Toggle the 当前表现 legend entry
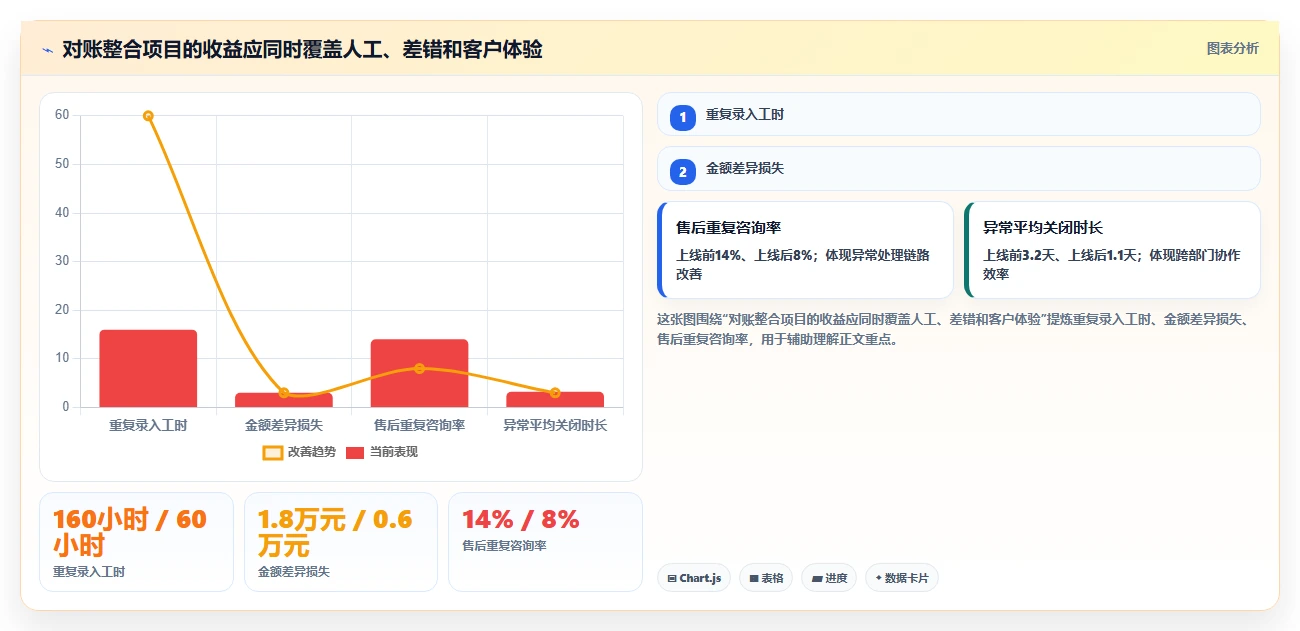Screen dimensions: 1300x631 pos(382,452)
